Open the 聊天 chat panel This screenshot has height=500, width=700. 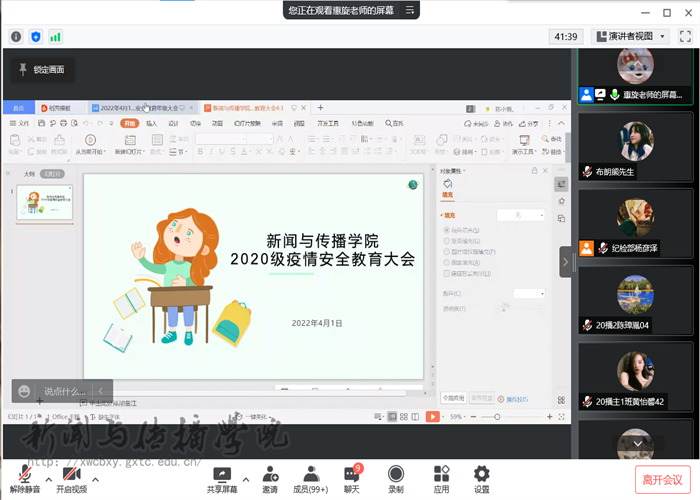(x=352, y=479)
